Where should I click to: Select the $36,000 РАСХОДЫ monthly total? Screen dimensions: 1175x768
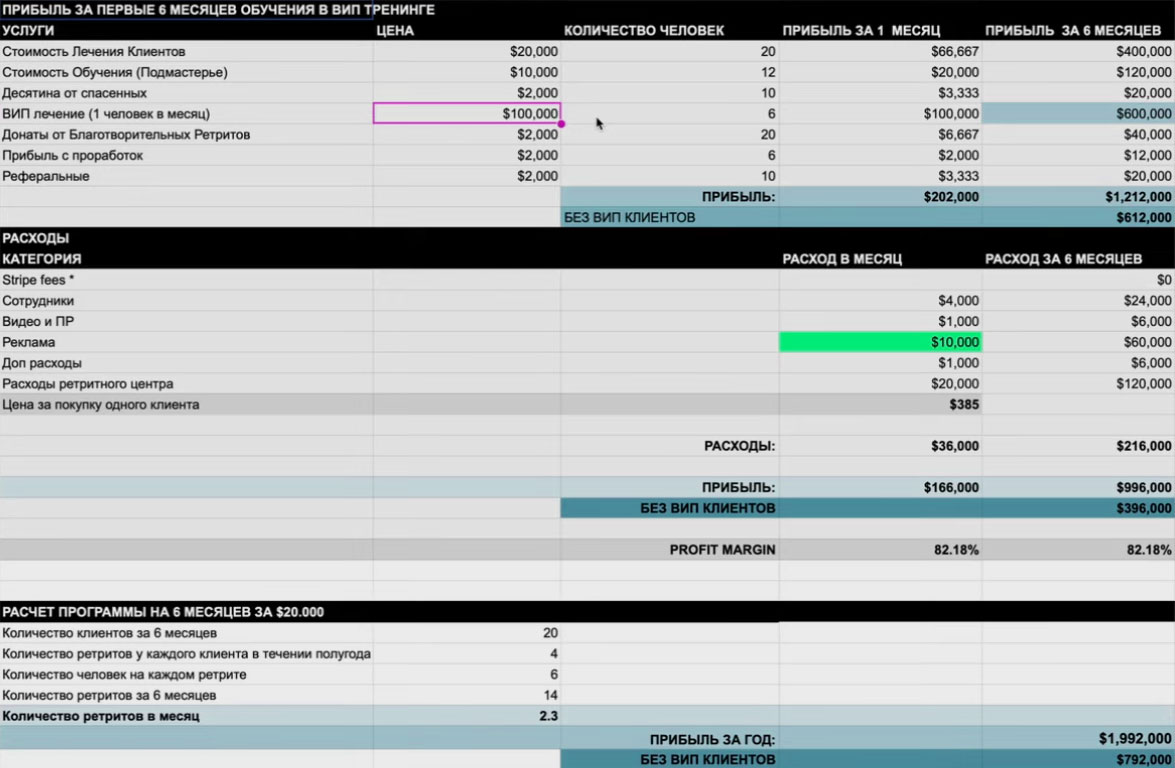[x=881, y=446]
